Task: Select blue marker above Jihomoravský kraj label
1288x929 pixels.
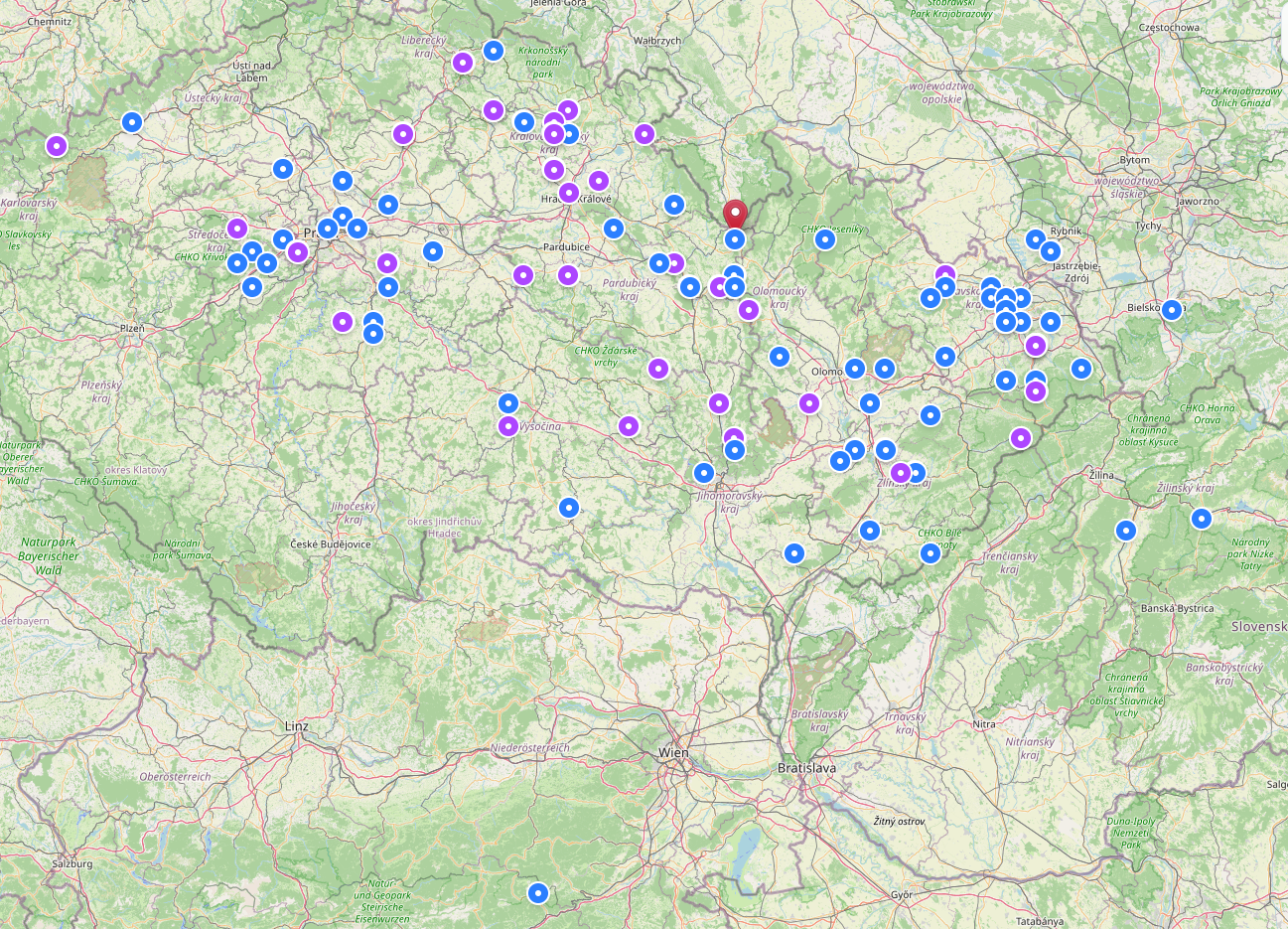Action: tap(704, 472)
